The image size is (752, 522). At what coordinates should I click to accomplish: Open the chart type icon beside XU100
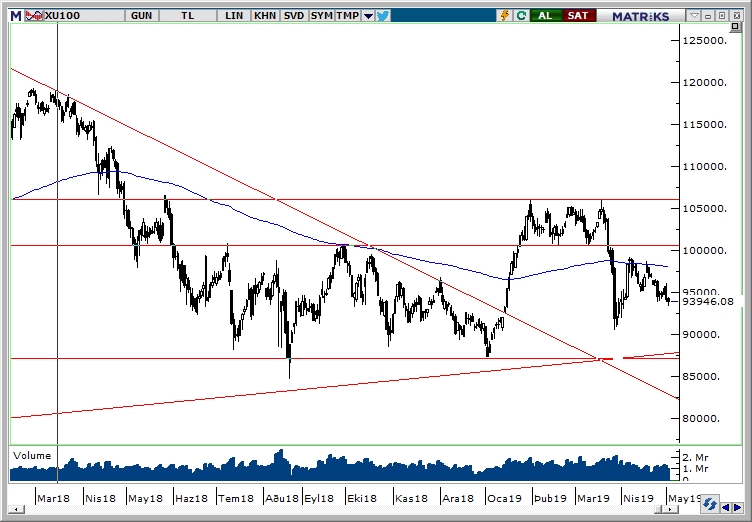[x=34, y=16]
